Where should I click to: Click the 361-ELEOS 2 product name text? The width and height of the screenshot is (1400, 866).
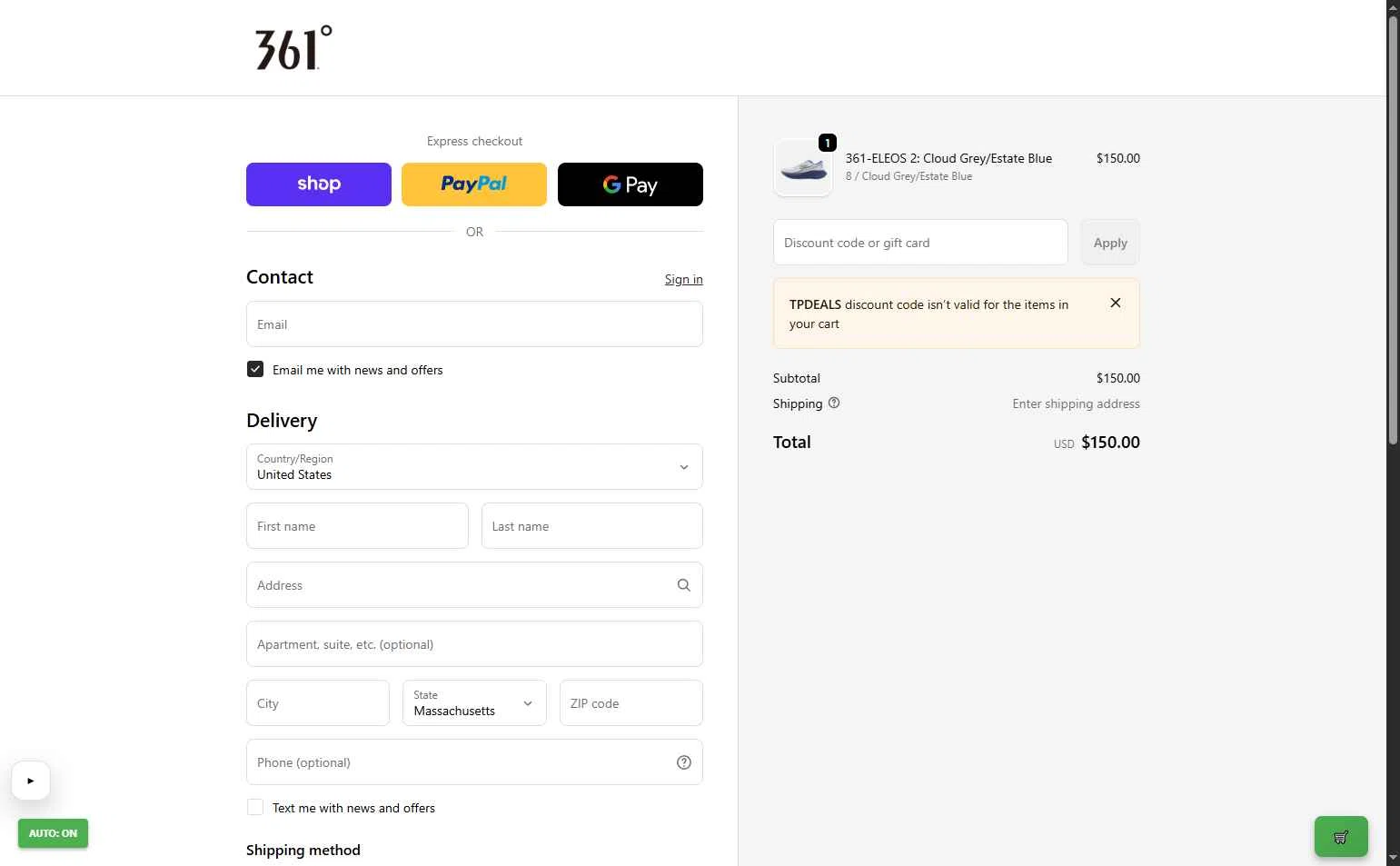coord(948,158)
